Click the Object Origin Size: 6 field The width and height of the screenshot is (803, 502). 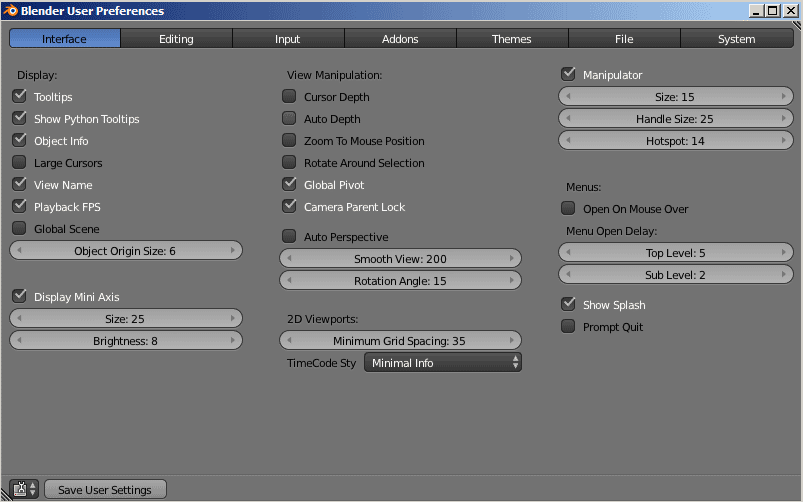[126, 250]
